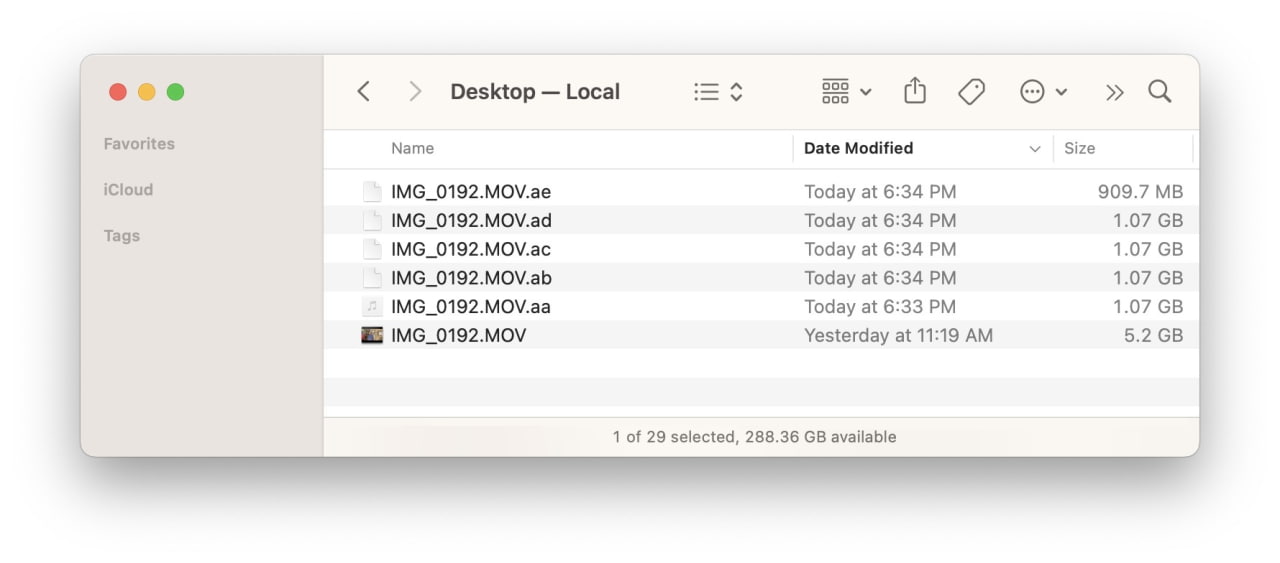Click the list view icon
This screenshot has height=563, width=1280.
tap(707, 92)
